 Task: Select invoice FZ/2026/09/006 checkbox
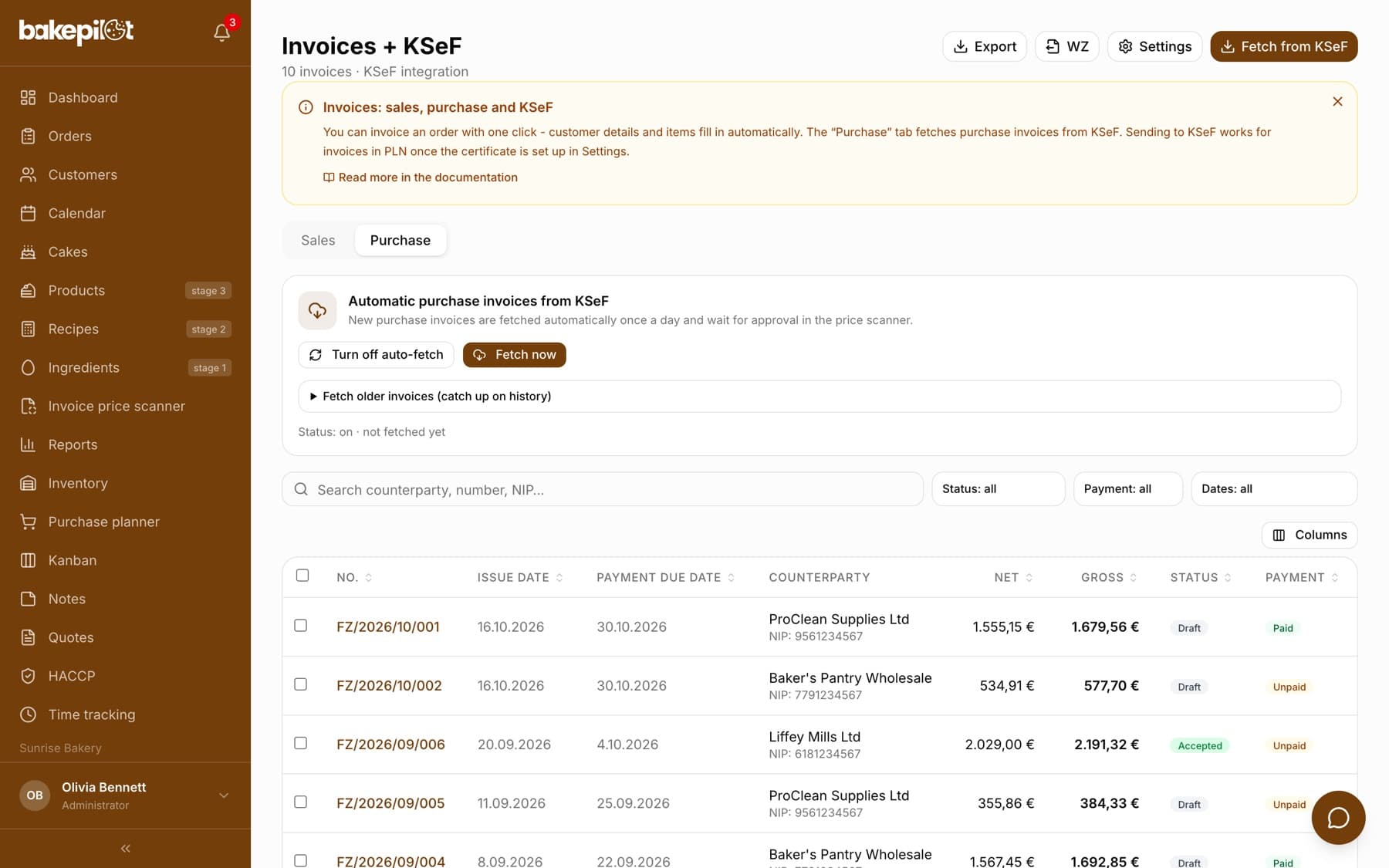pyautogui.click(x=301, y=743)
